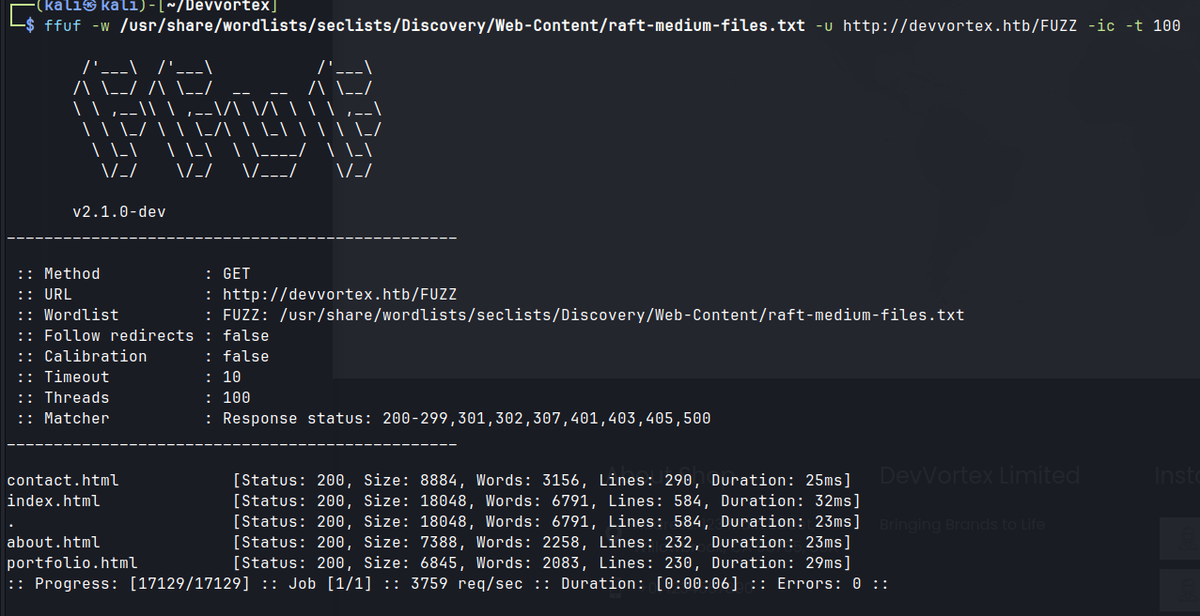Click the -t 100 thread option in the command
Image resolution: width=1200 pixels, height=616 pixels.
click(1152, 25)
